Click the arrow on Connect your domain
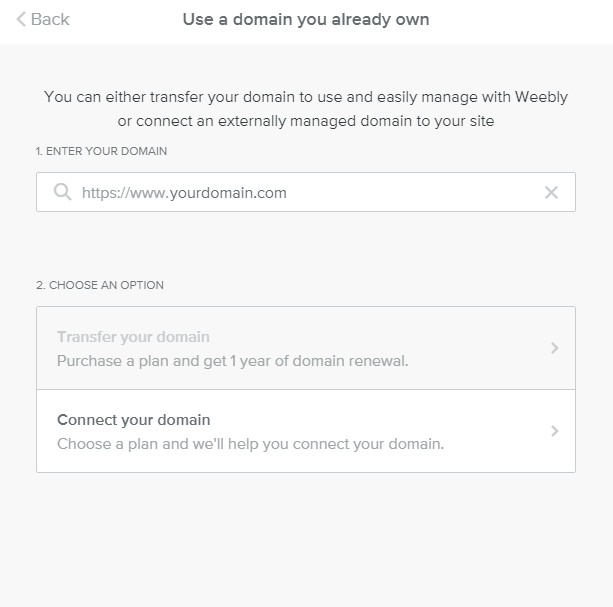 pyautogui.click(x=555, y=431)
